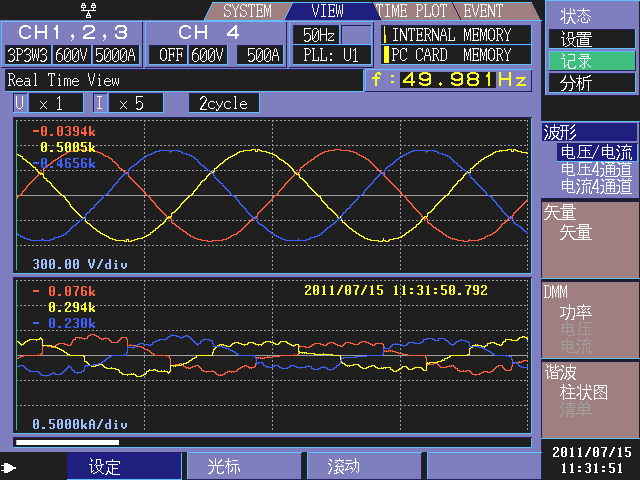Select 设置 in the side menu
The image size is (640, 480).
[592, 39]
